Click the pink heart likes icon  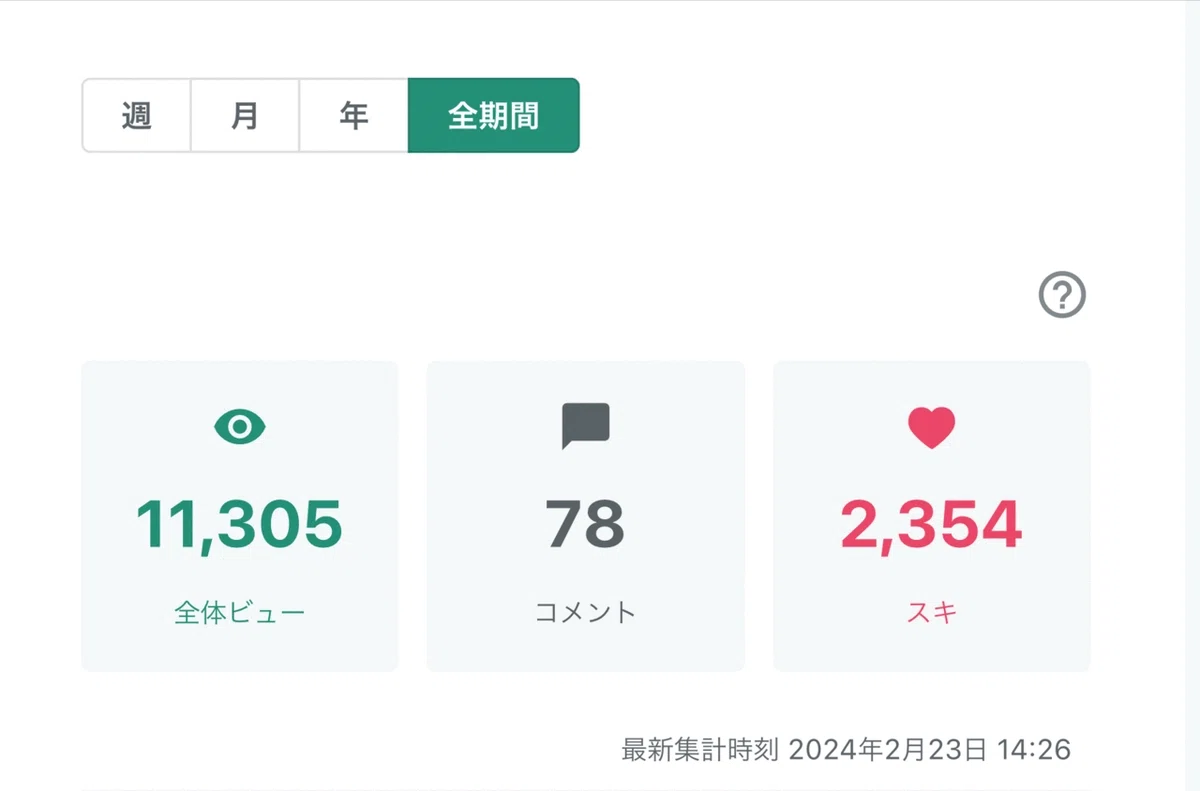tap(932, 428)
